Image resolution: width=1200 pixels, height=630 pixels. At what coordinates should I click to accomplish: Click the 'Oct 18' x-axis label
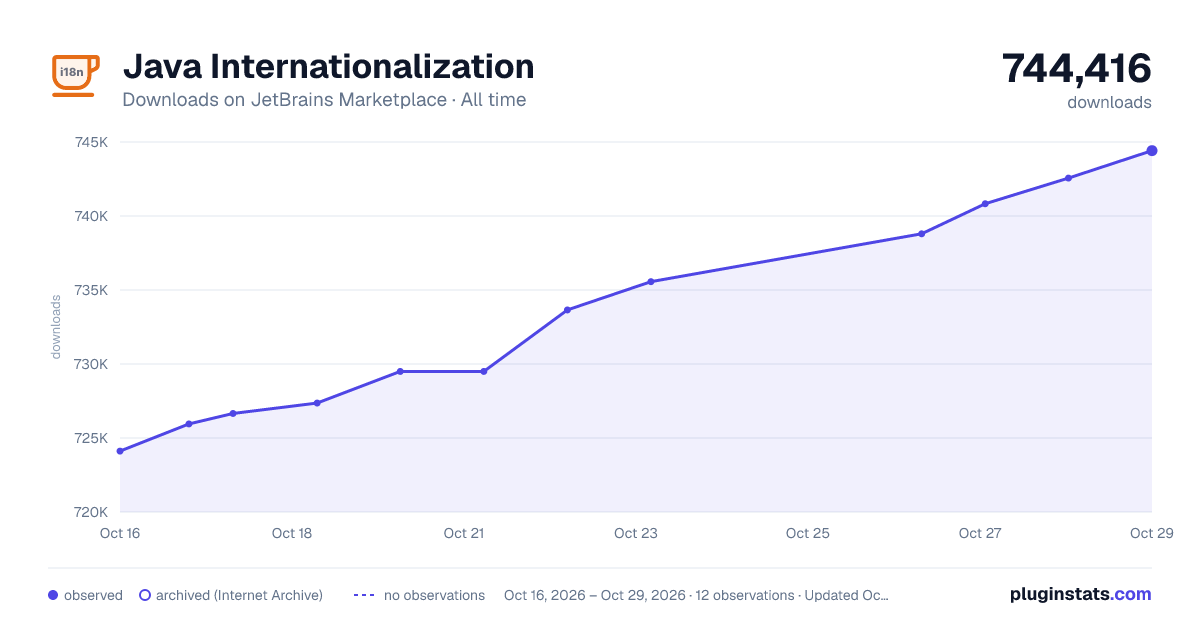coord(292,533)
